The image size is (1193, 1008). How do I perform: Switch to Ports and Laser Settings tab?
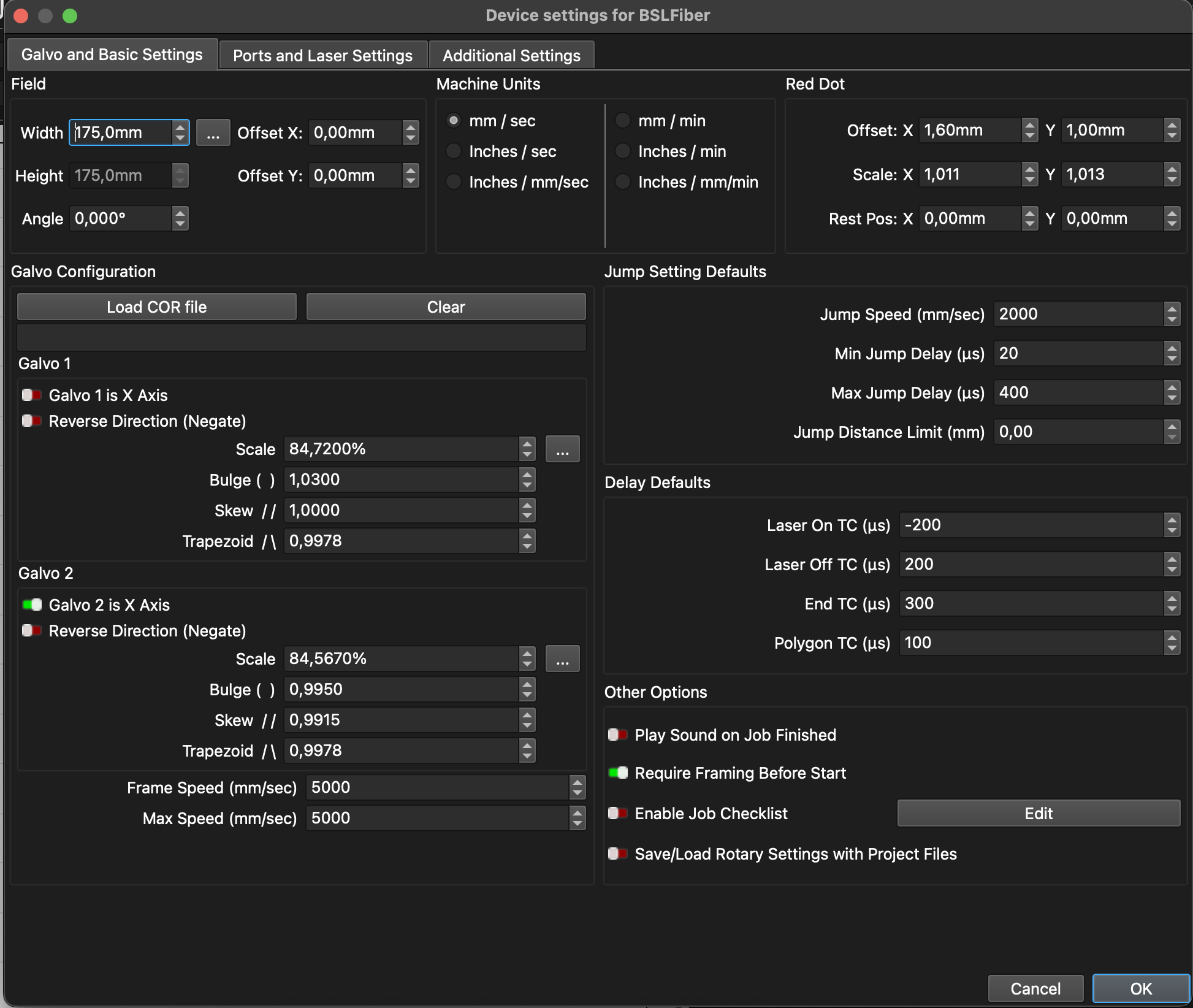(x=322, y=56)
